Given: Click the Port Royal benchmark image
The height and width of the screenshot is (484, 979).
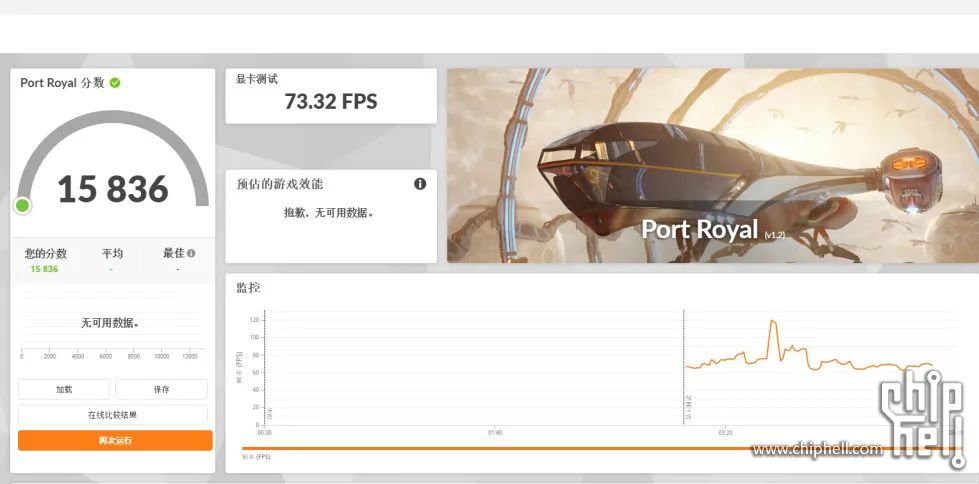Looking at the screenshot, I should [713, 165].
